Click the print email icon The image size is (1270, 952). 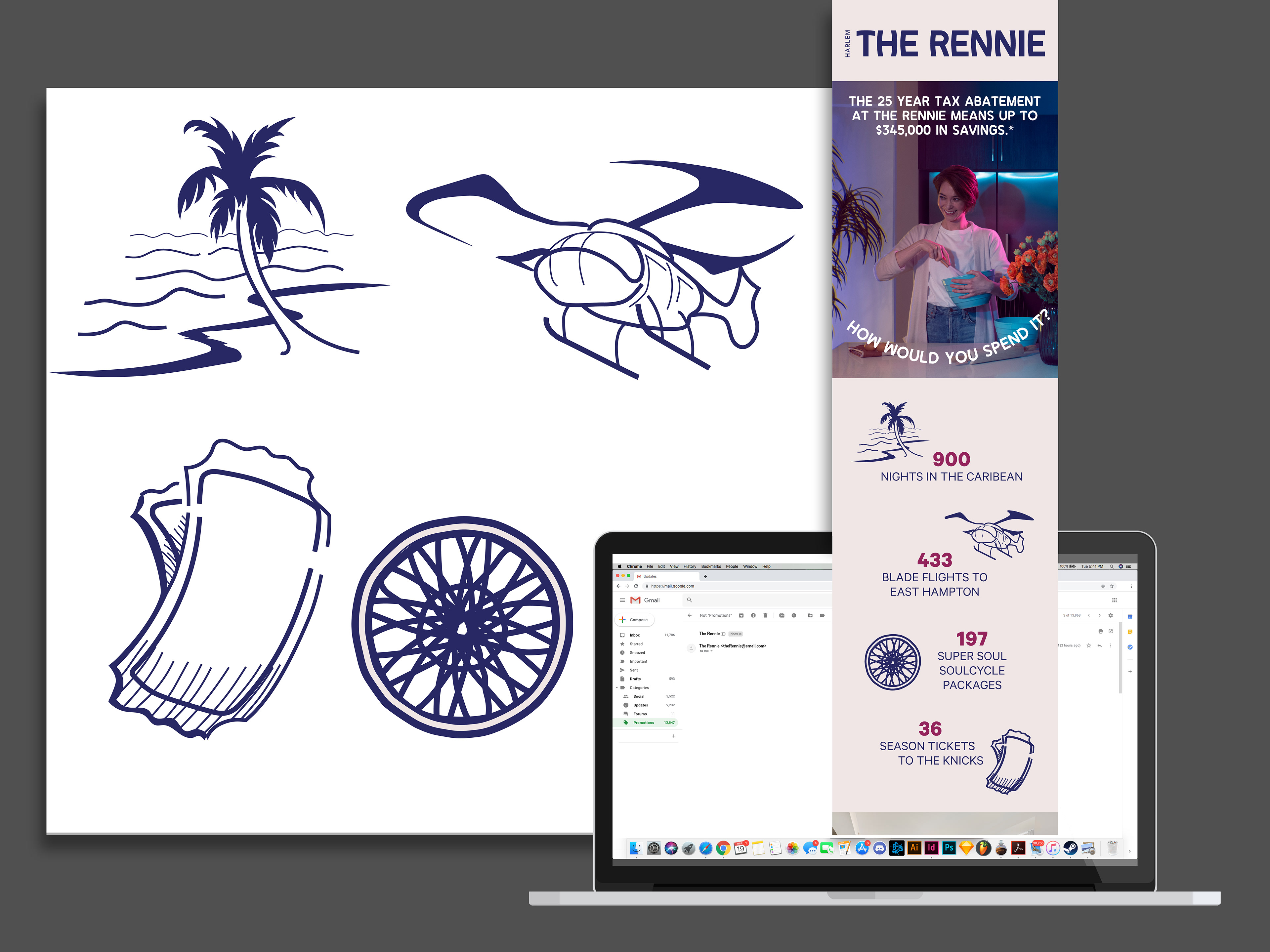[1101, 631]
